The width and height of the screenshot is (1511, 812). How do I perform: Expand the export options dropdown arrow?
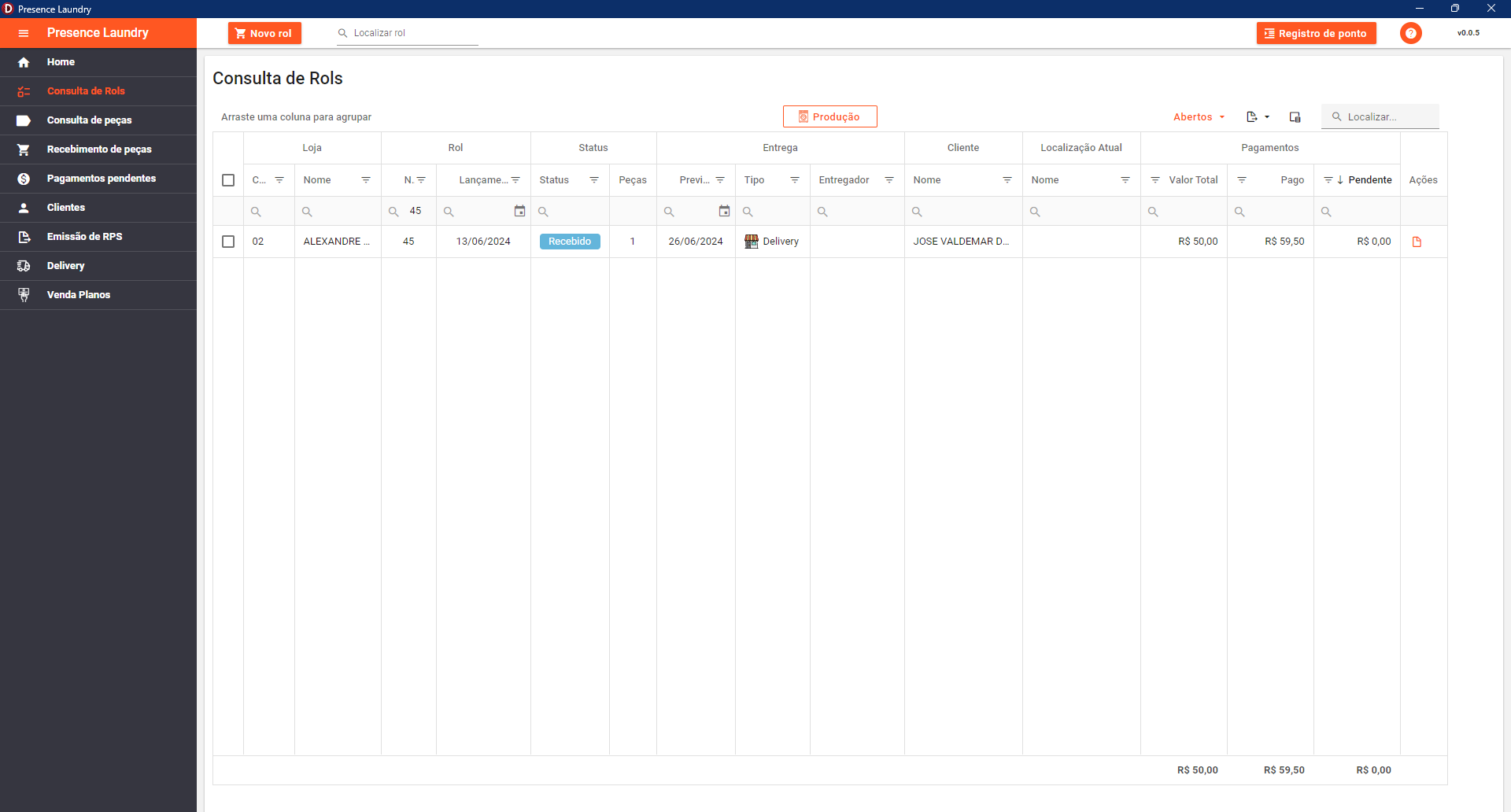[x=1267, y=117]
